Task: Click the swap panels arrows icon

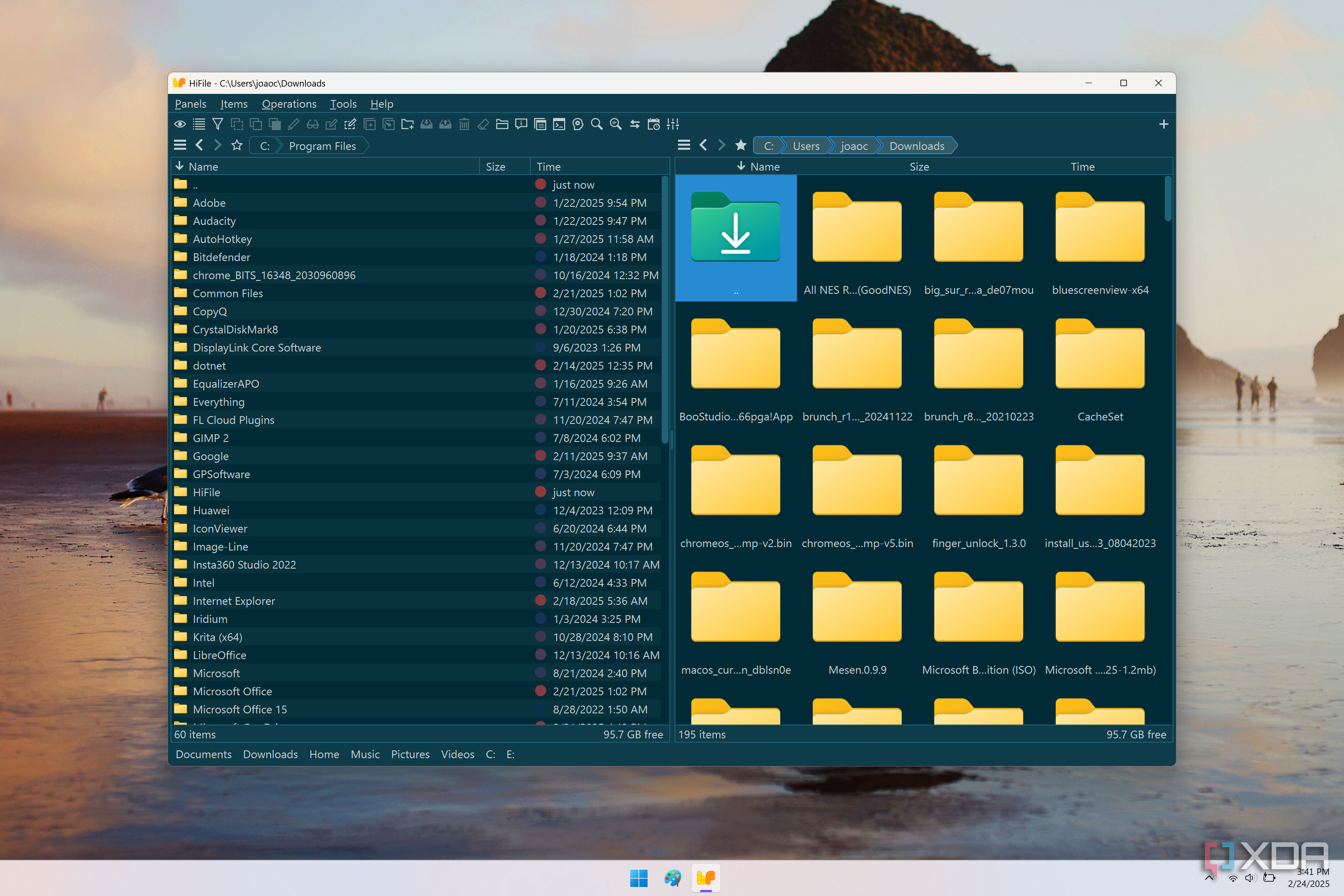Action: (x=635, y=124)
